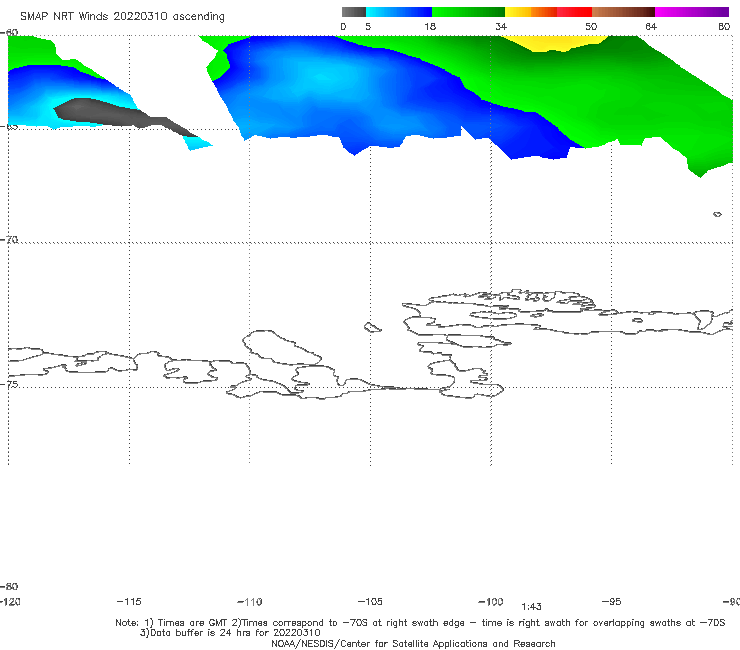
Task: Click the latitude label '-70'
Action: tap(9, 240)
